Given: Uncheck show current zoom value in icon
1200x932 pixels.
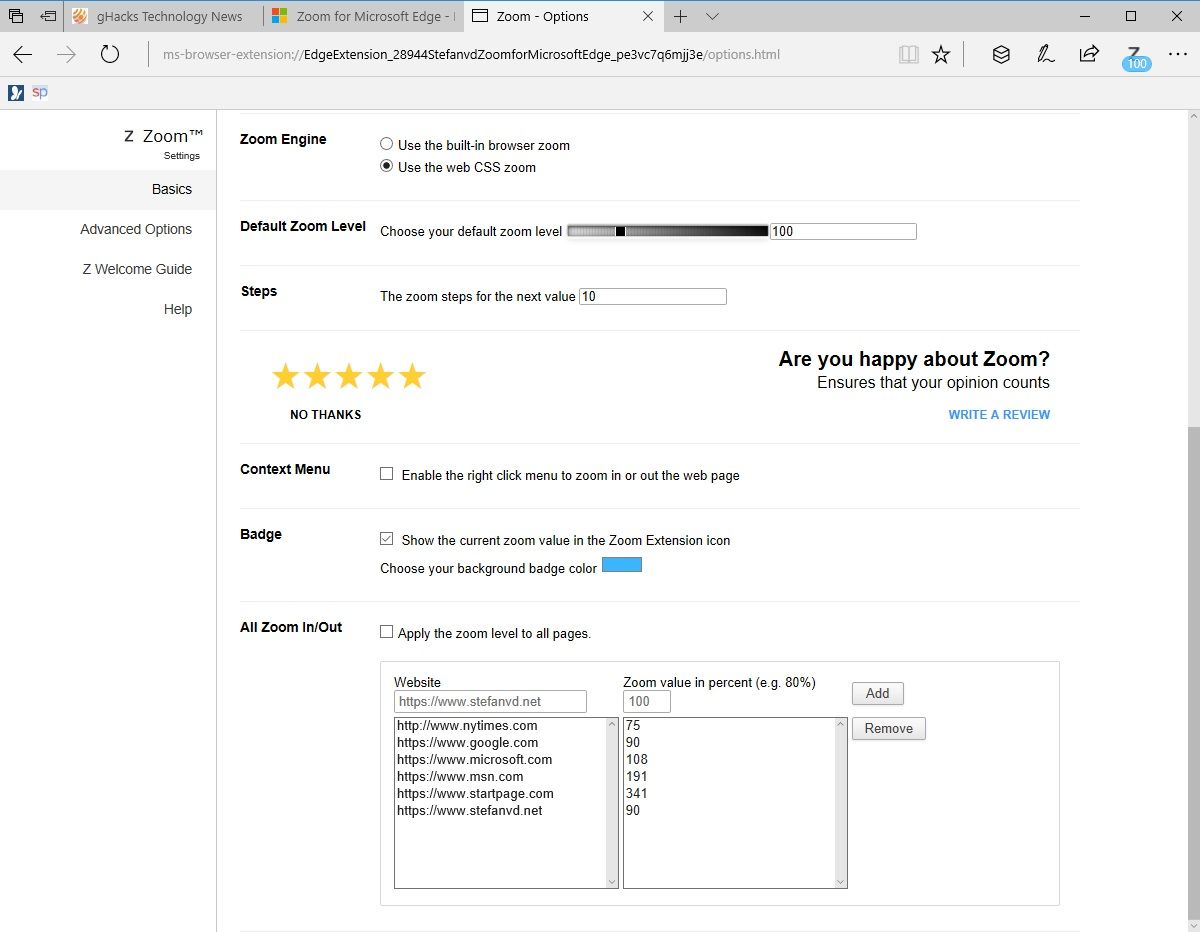Looking at the screenshot, I should click(387, 540).
